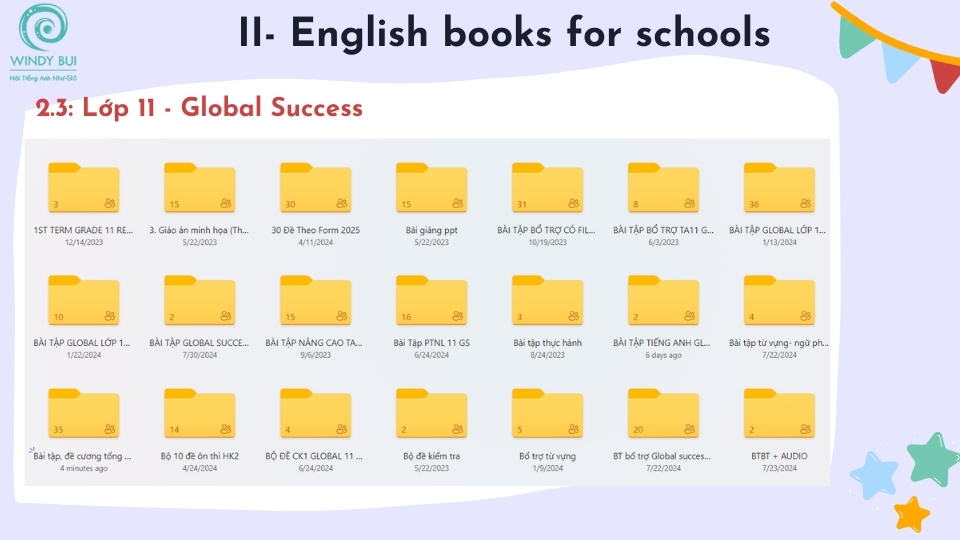
Task: Open the Bộ đề kiểm tra folder
Action: [431, 415]
